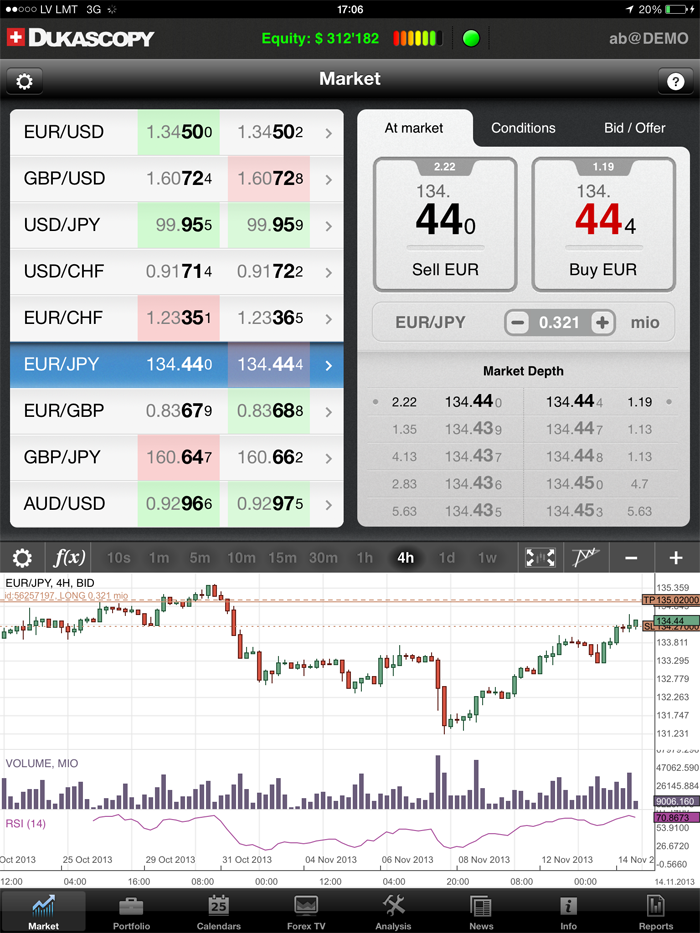Select the VOLUME, MIO label
This screenshot has height=933, width=700.
[42, 763]
